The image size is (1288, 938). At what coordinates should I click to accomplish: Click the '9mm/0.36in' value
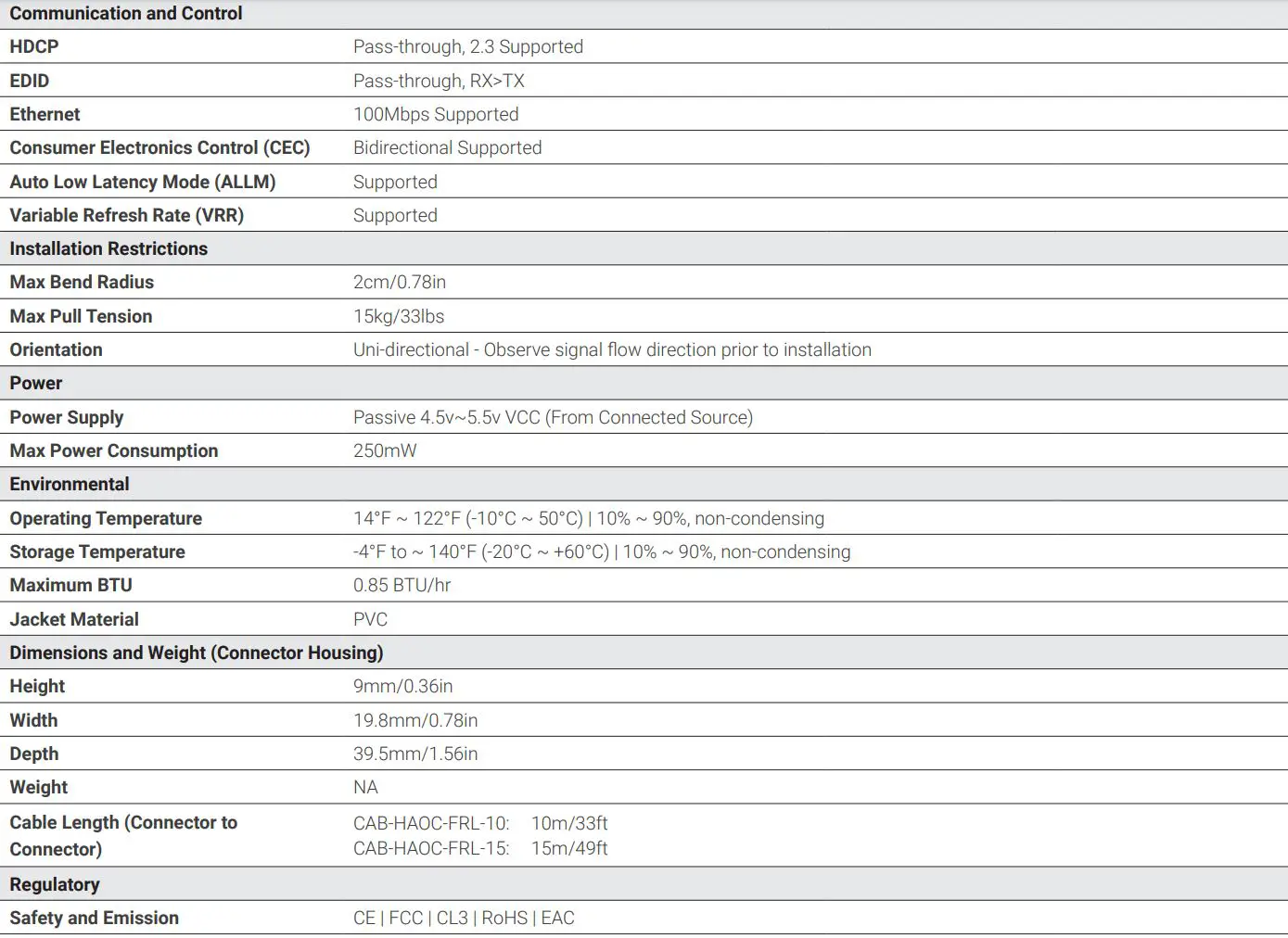(x=403, y=686)
